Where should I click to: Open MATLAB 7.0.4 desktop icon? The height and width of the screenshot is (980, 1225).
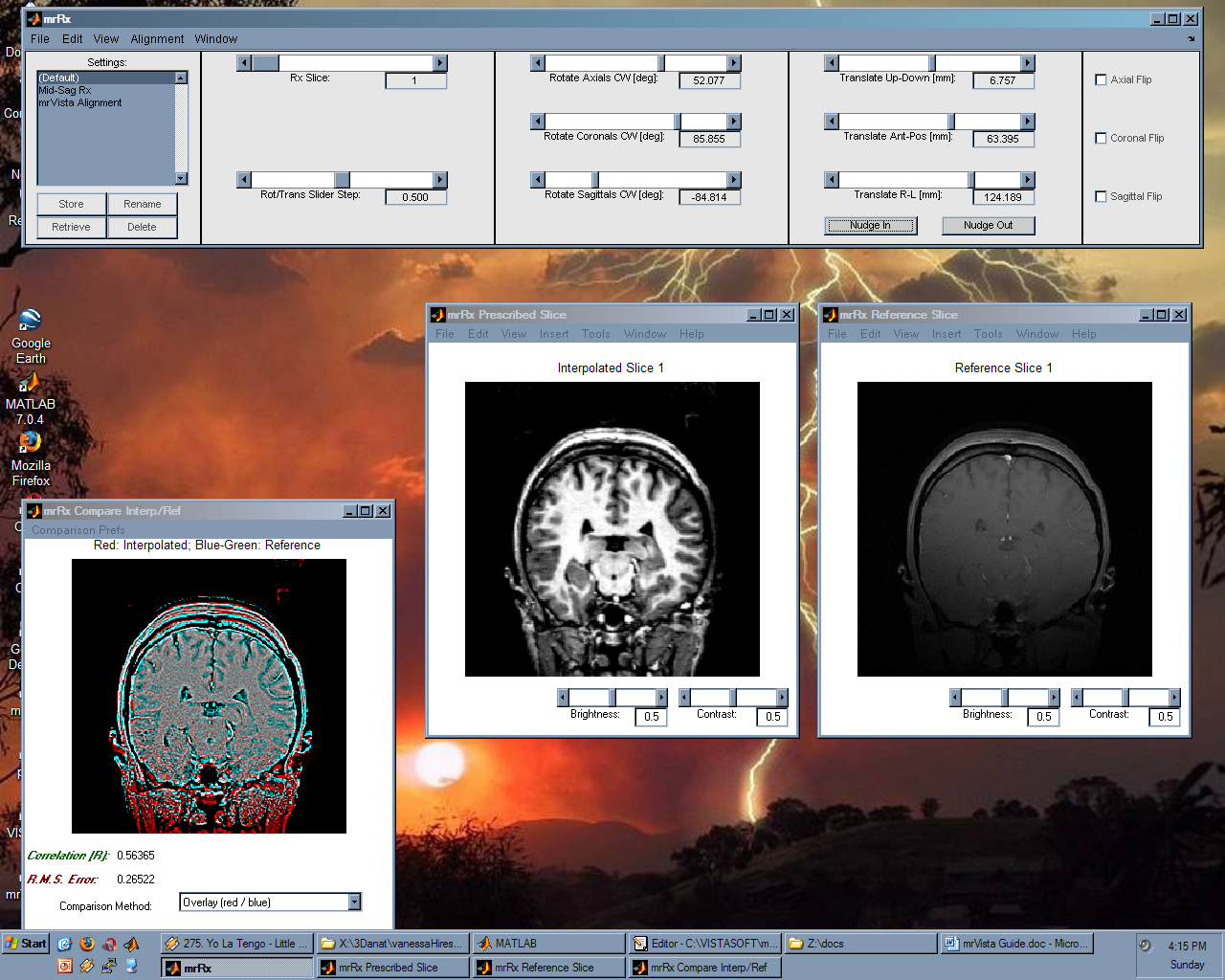(x=30, y=384)
